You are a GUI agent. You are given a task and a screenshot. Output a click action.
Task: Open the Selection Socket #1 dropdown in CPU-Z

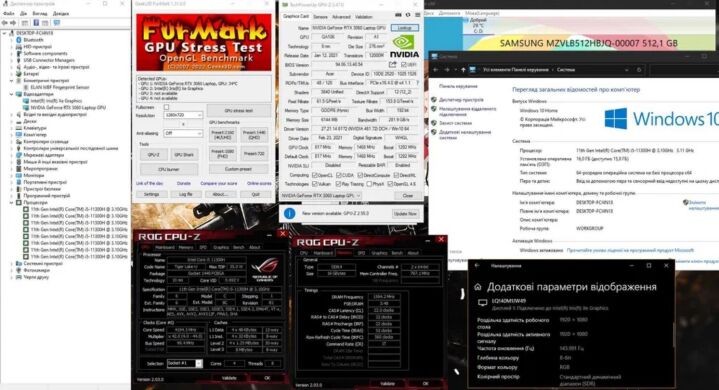pyautogui.click(x=184, y=363)
